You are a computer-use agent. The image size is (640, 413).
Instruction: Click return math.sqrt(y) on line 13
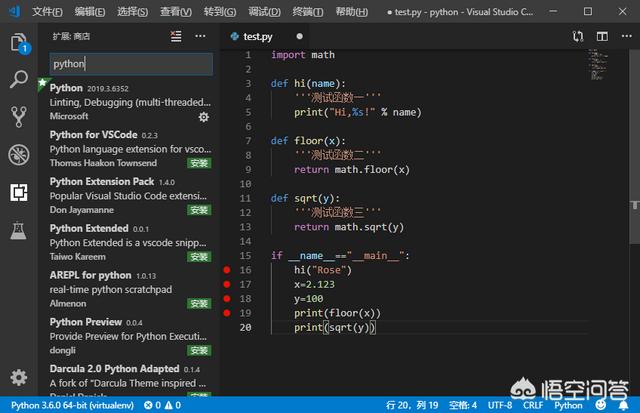click(x=349, y=227)
